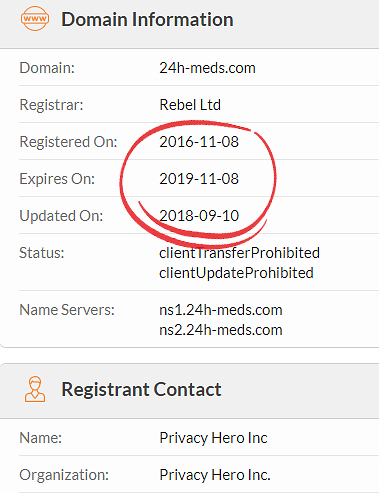379x493 pixels.
Task: Click the Updated On label
Action: point(61,216)
